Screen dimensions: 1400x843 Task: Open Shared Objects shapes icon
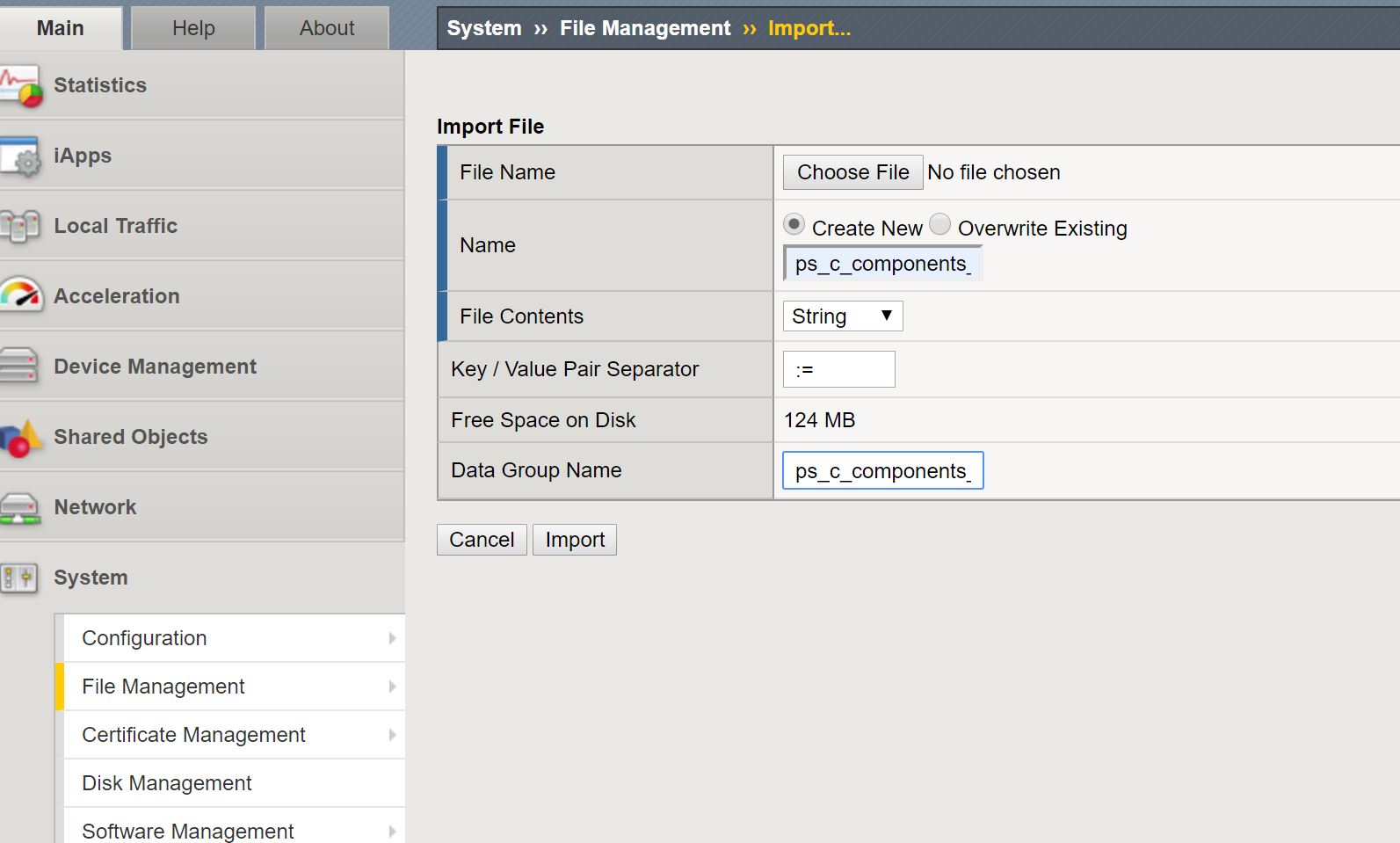pos(20,437)
